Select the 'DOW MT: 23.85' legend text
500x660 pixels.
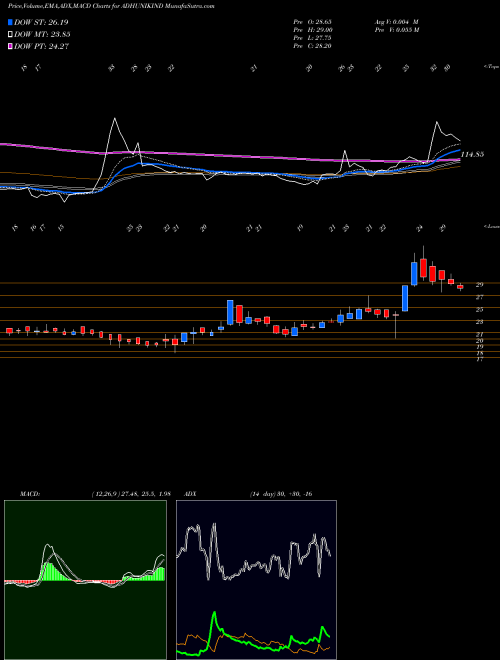click(42, 35)
